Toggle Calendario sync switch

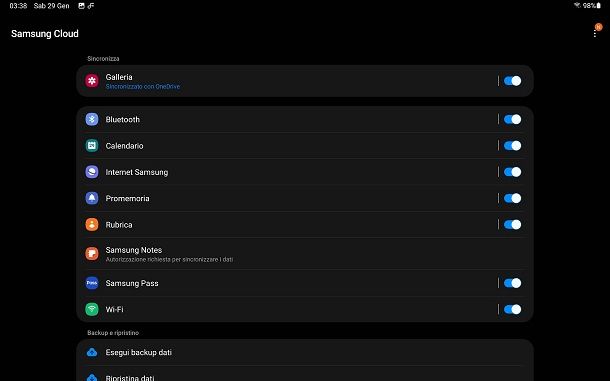[x=512, y=146]
